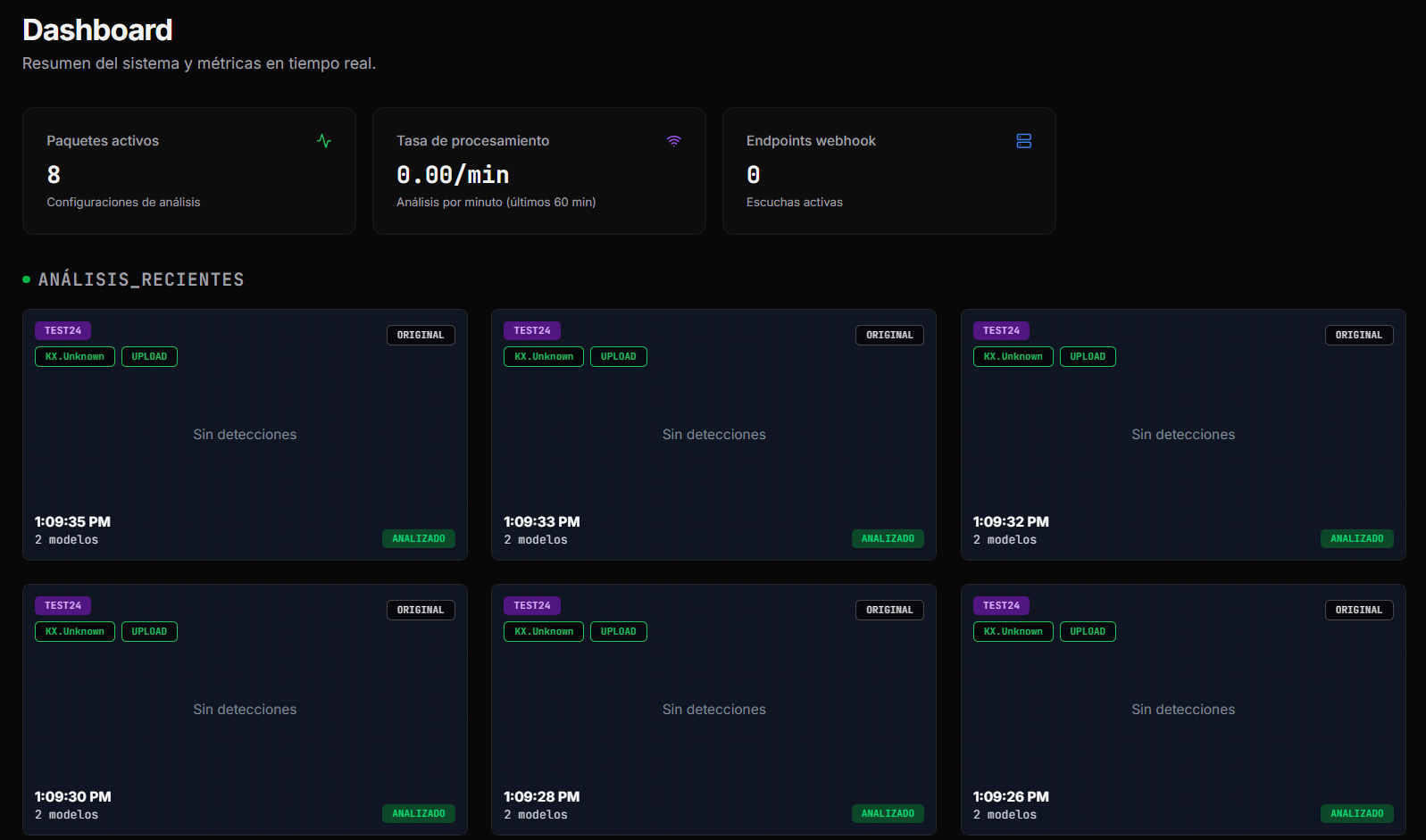Click ORIGINAL on the 1:09:33 PM analysis card
The width and height of the screenshot is (1426, 840).
pyautogui.click(x=890, y=335)
